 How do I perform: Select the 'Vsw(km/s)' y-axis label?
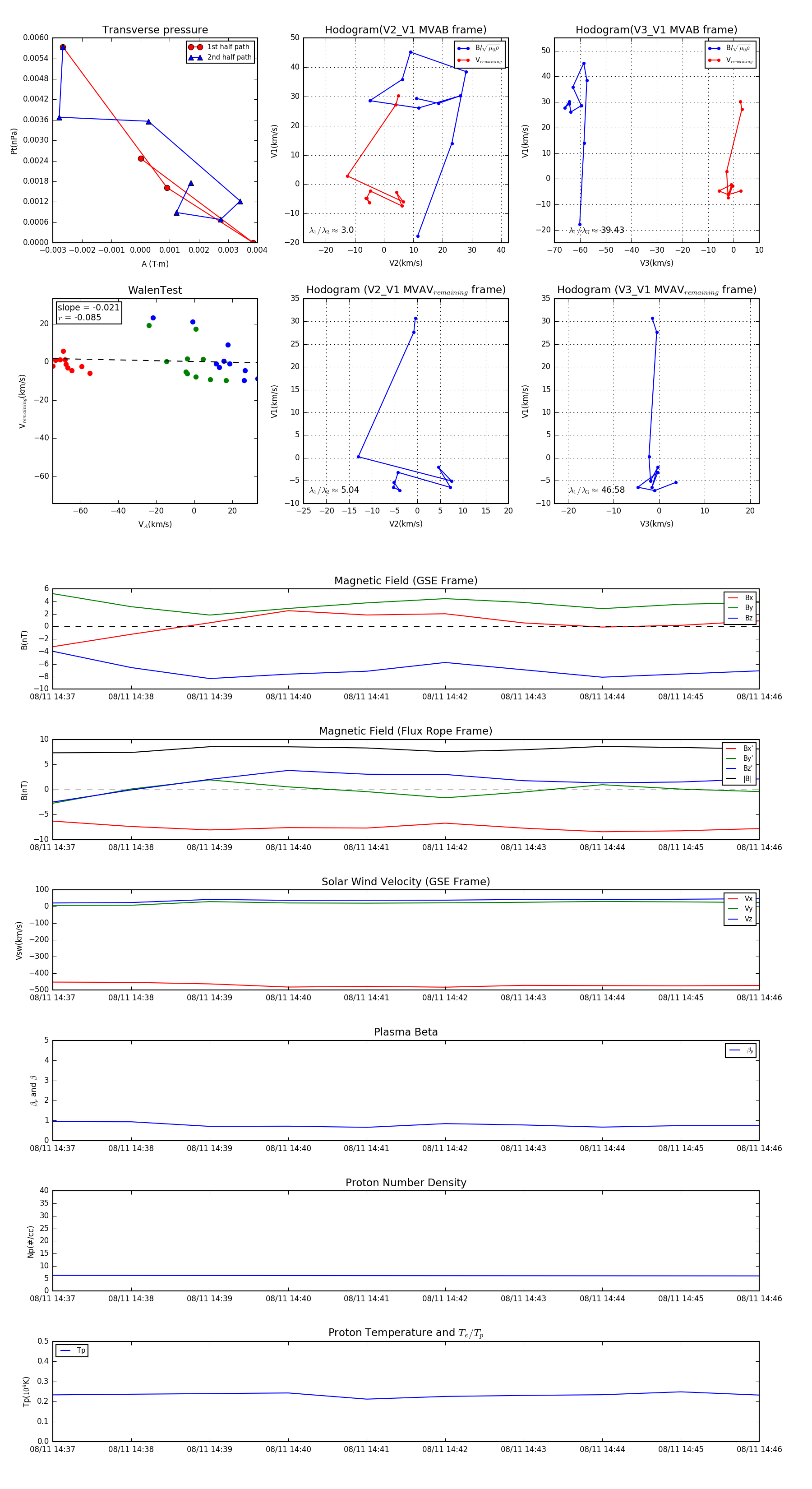[19, 940]
